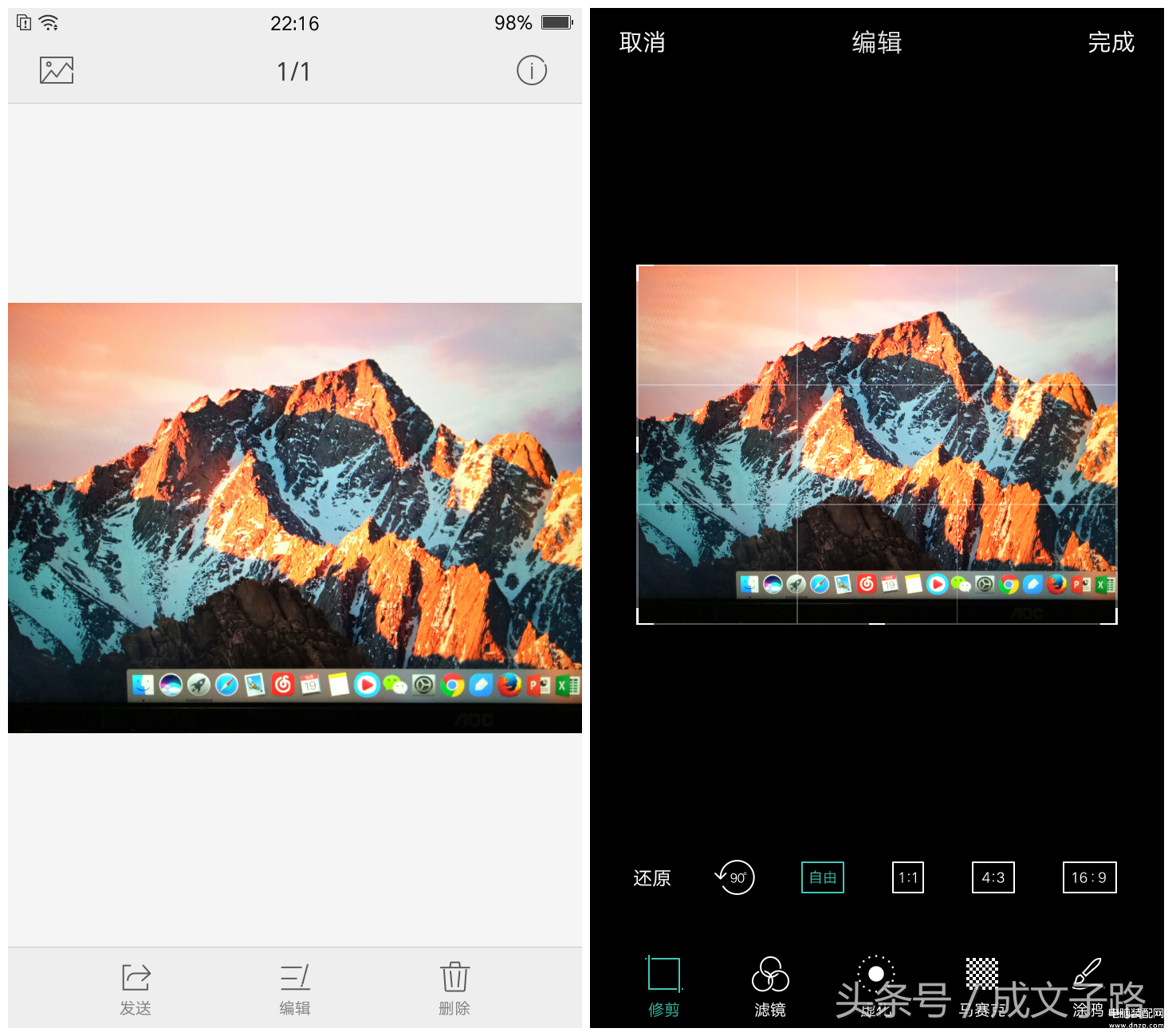This screenshot has width=1172, height=1036.
Task: Tap the 1/1 photo counter
Action: point(293,72)
